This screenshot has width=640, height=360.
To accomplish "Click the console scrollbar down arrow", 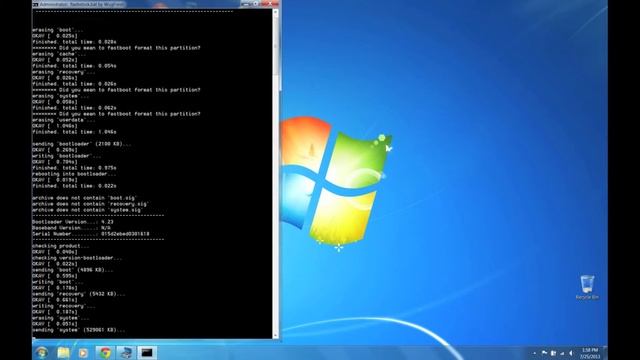I will pos(276,335).
